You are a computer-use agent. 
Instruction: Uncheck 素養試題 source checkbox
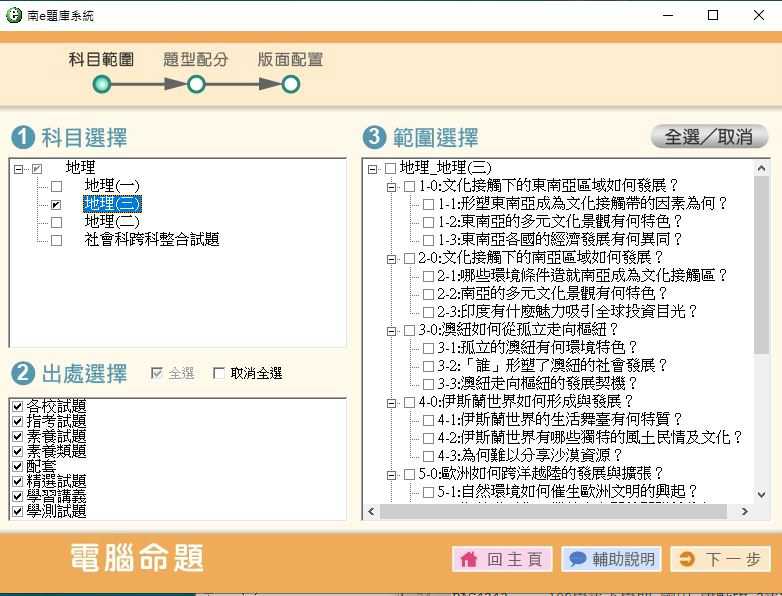point(17,436)
